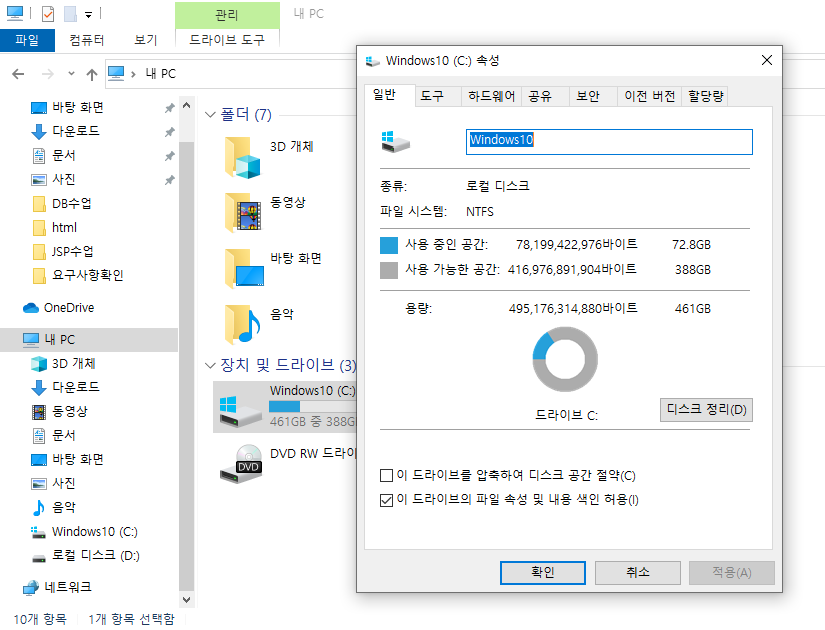
Task: Click the new folder icon in quick access toolbar
Action: pyautogui.click(x=70, y=14)
